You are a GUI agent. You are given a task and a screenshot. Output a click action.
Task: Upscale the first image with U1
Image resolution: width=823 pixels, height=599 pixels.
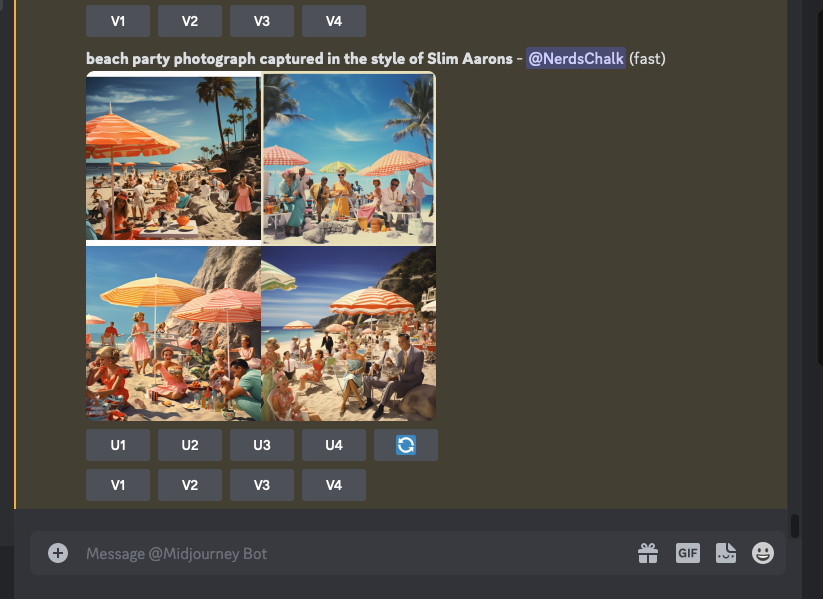coord(118,445)
